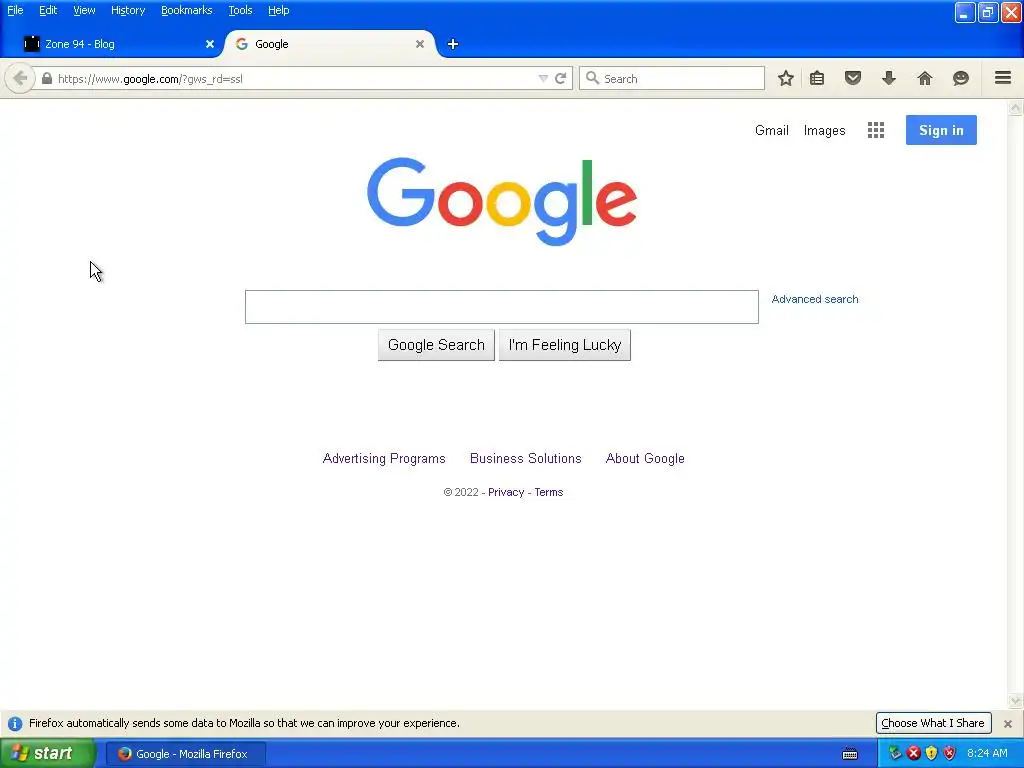Save page to Pocket icon
Viewport: 1024px width, 768px height.
[853, 78]
